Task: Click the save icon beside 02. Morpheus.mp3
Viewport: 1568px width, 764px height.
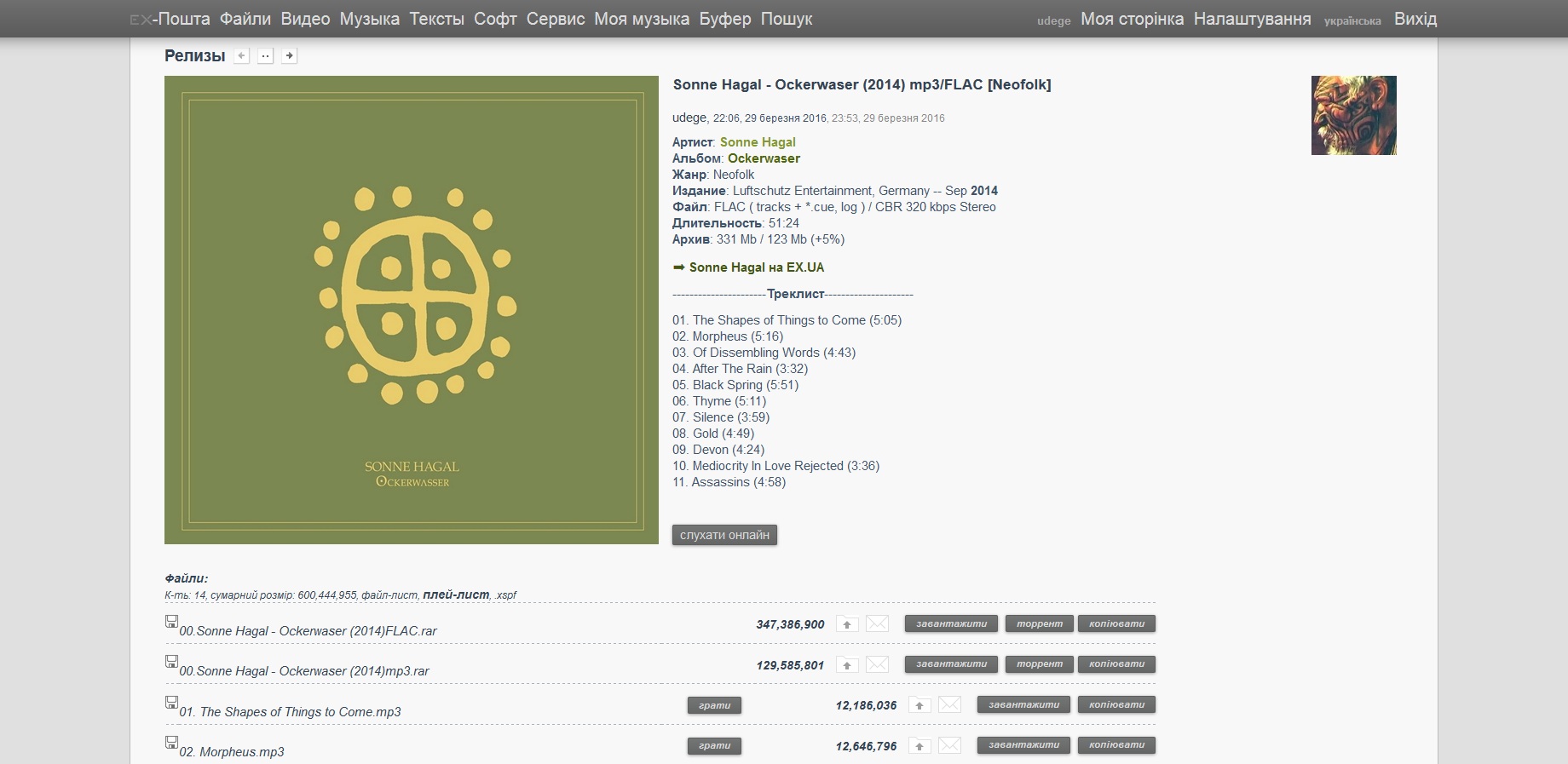Action: (171, 743)
